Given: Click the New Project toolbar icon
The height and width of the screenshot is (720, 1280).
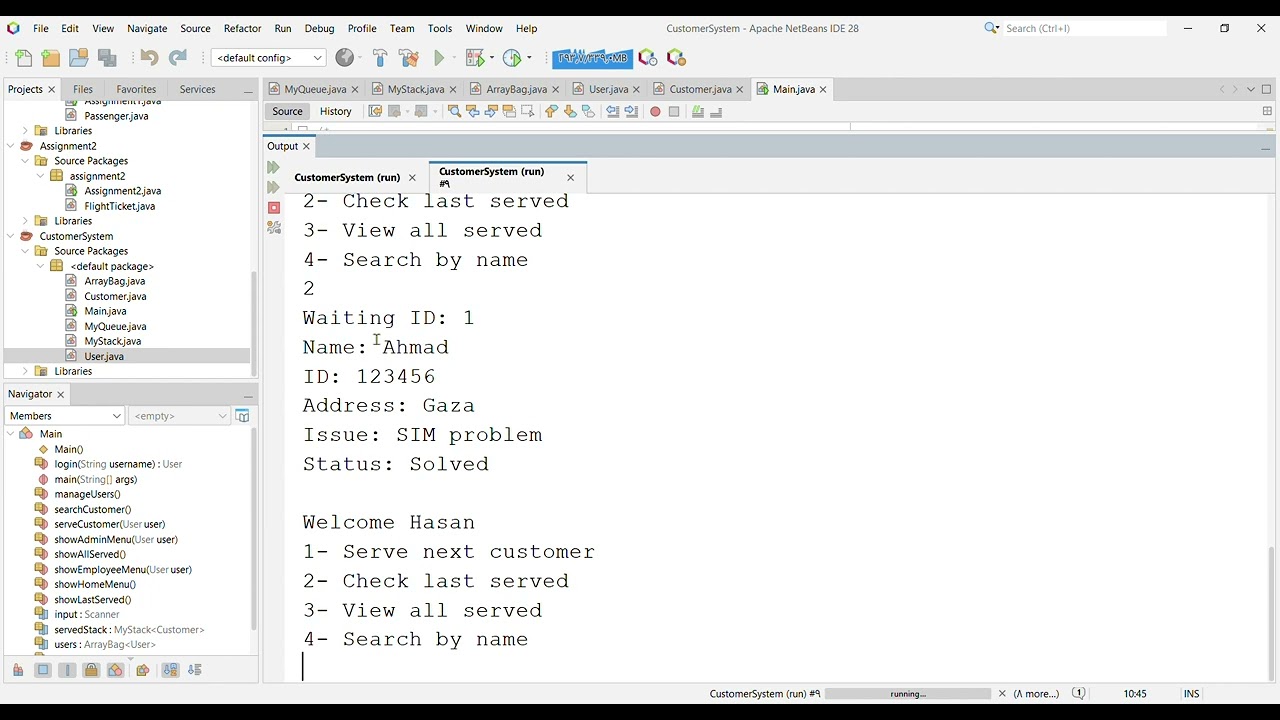Looking at the screenshot, I should 51,58.
